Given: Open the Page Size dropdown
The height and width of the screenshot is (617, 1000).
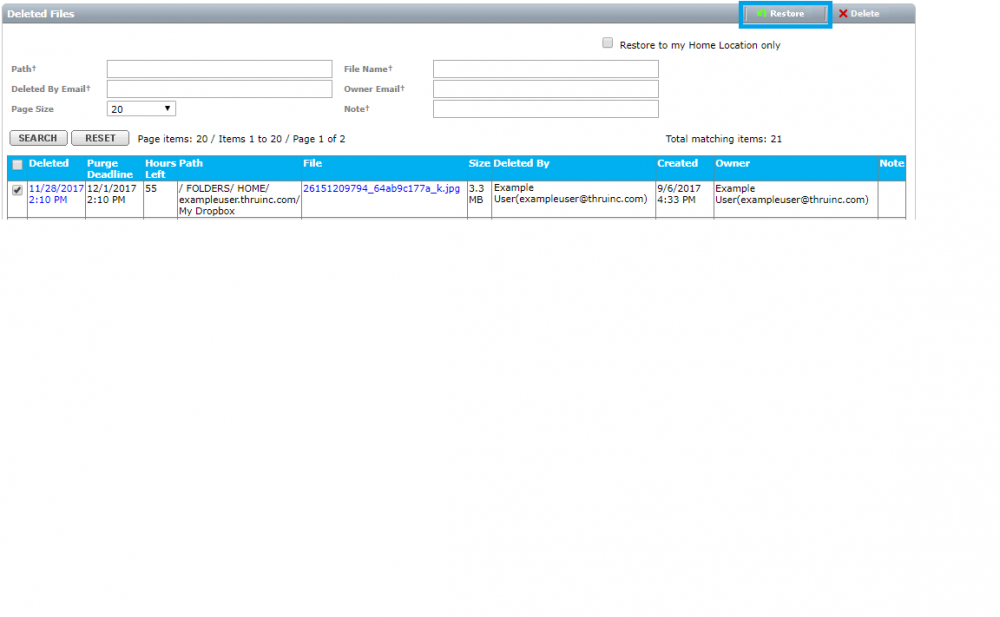Looking at the screenshot, I should tap(141, 109).
